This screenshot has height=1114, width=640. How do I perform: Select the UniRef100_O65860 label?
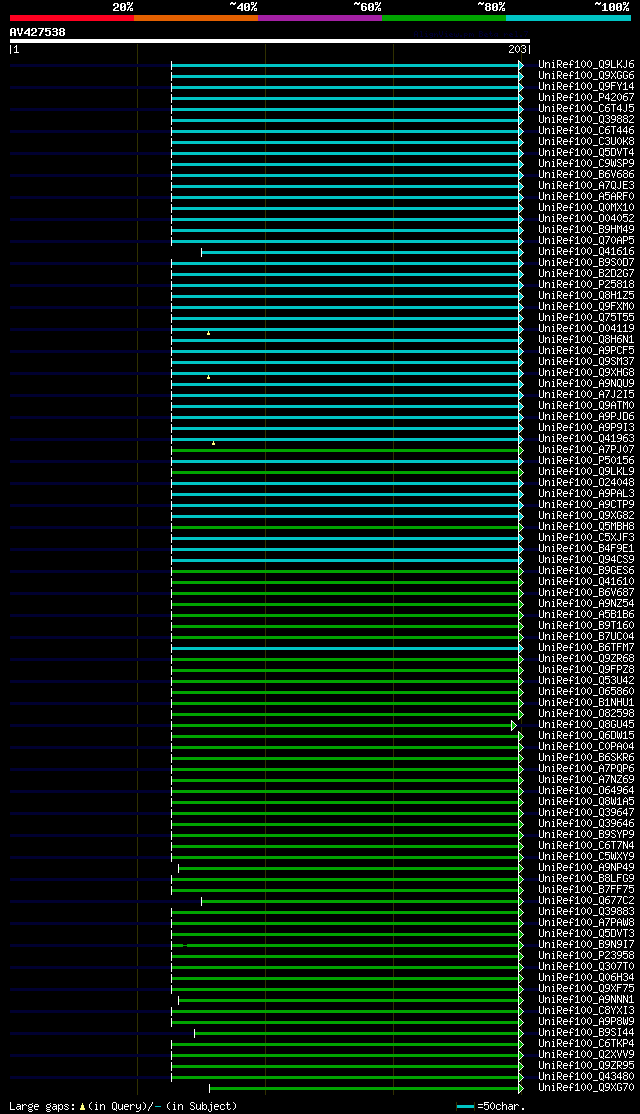tap(586, 692)
